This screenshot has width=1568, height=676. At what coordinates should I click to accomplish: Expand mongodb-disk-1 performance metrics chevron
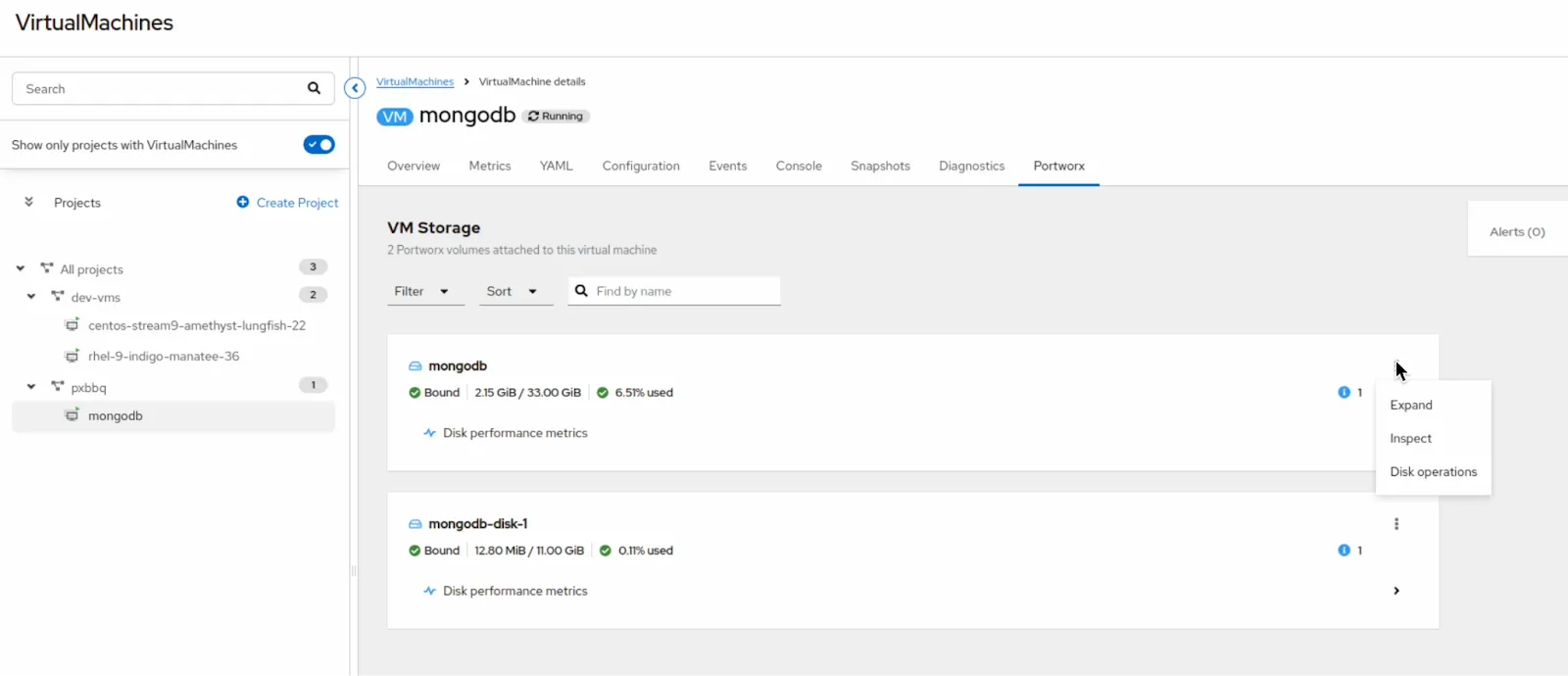pyautogui.click(x=1396, y=591)
